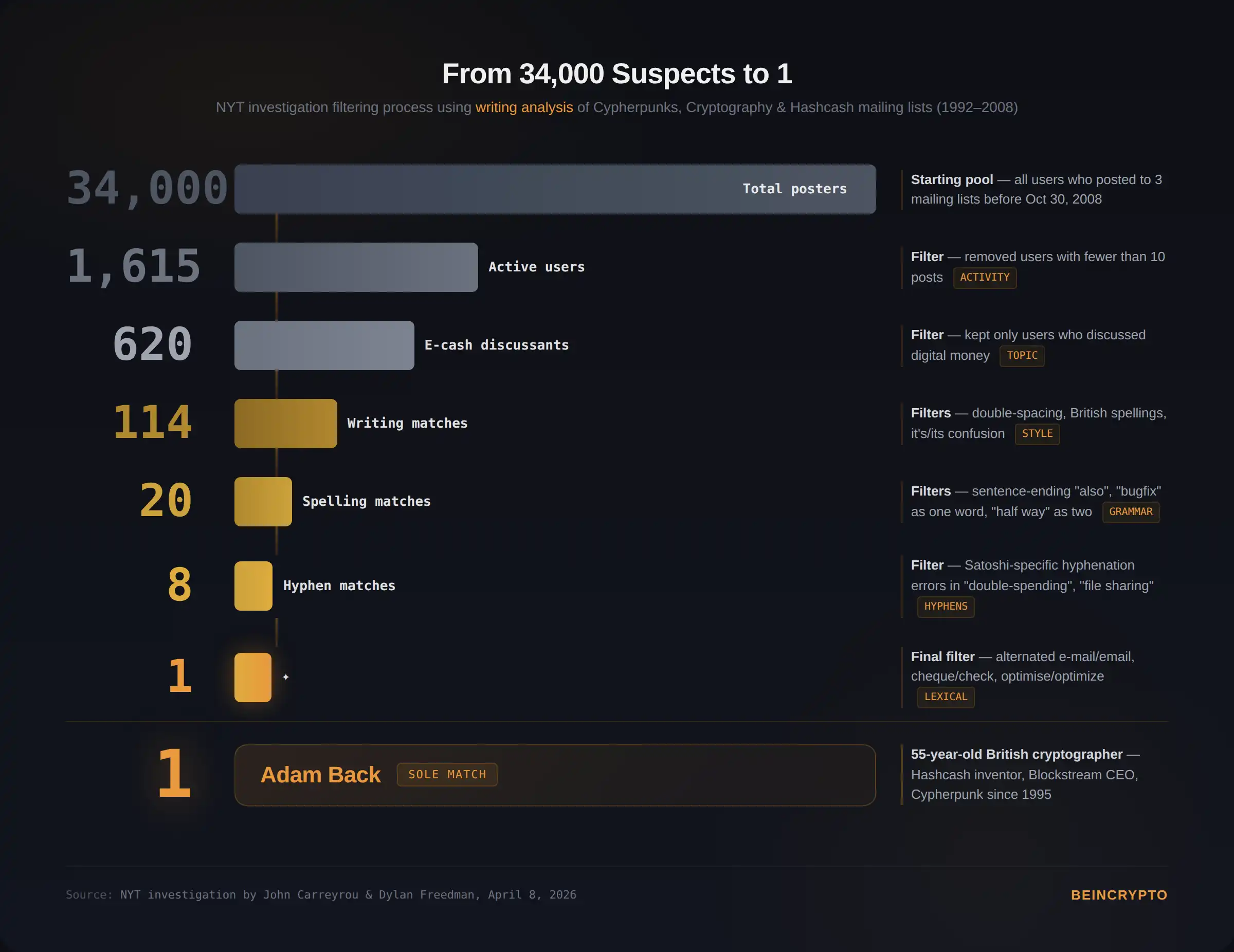Screen dimensions: 1234x952
Task: Click the 34,000 number label
Action: (x=148, y=189)
